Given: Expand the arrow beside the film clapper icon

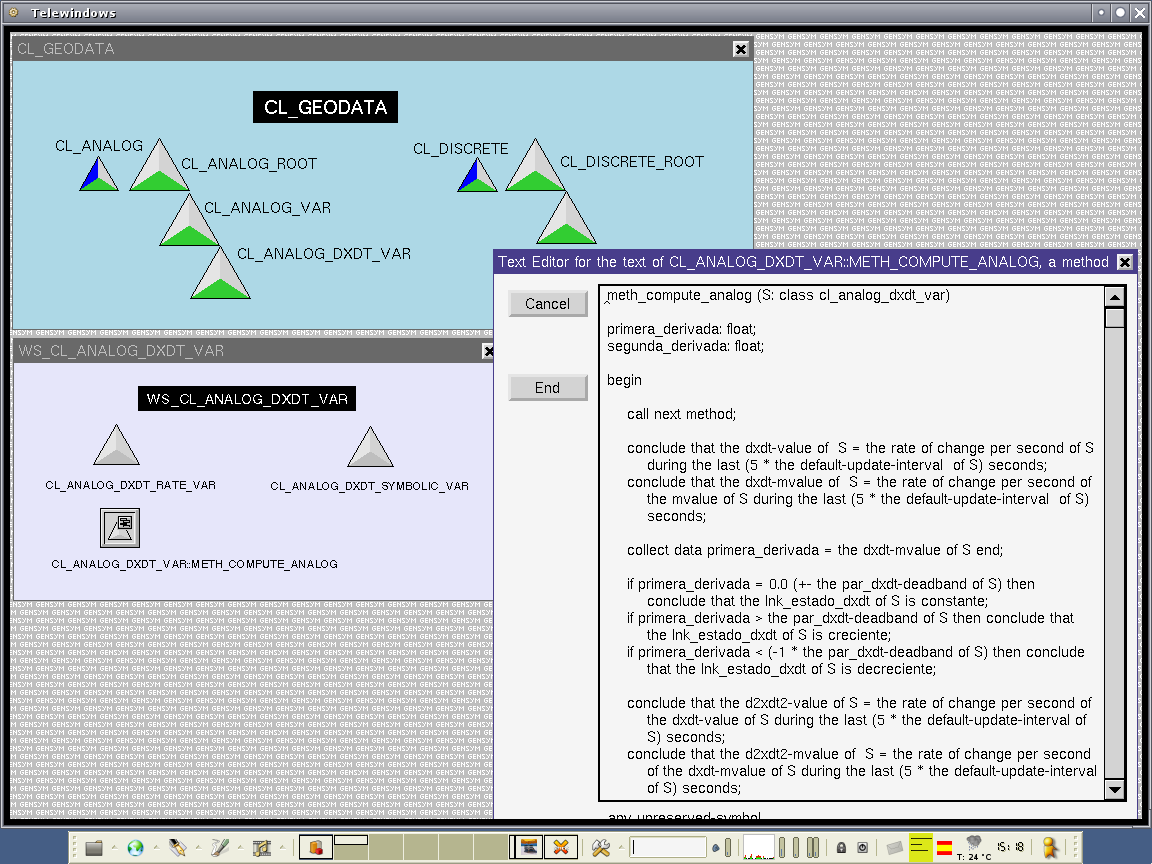Looking at the screenshot, I should 283,847.
